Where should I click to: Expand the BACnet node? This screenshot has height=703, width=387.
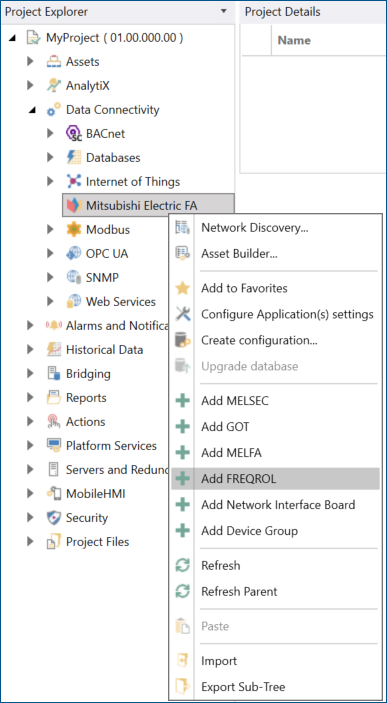50,134
